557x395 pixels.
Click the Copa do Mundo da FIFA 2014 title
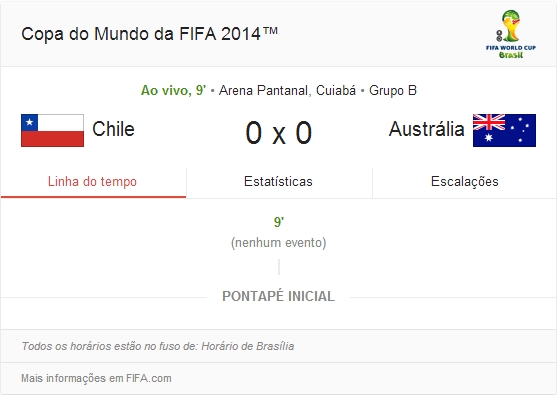click(x=149, y=34)
